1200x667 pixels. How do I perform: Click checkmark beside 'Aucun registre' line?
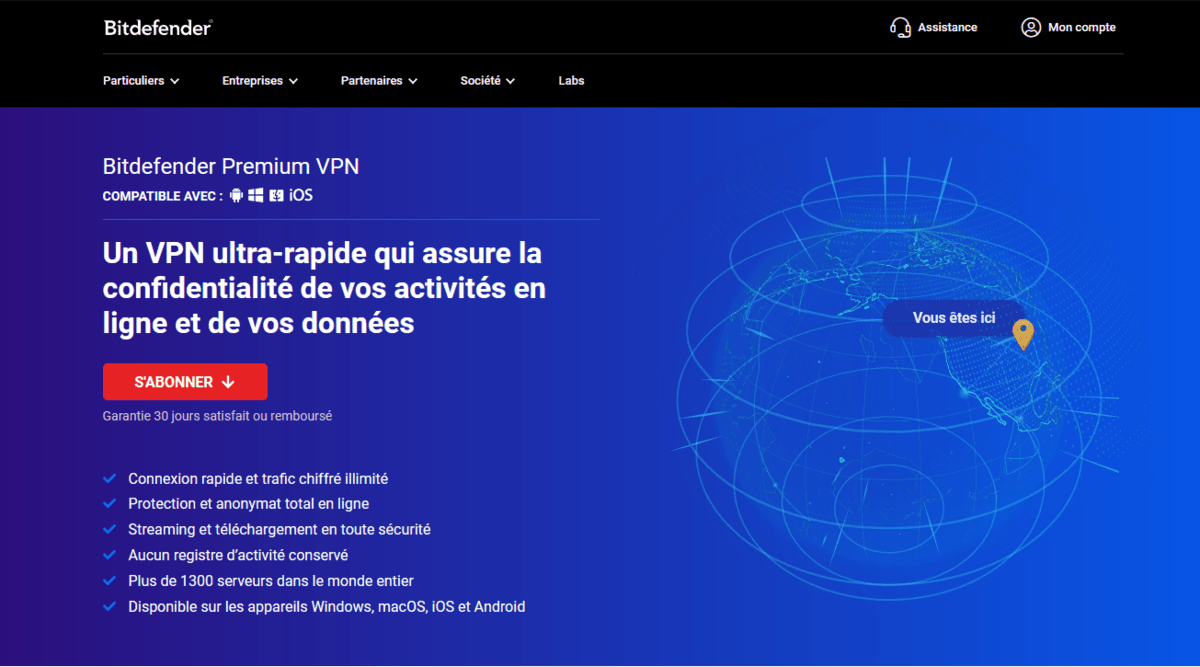click(109, 555)
